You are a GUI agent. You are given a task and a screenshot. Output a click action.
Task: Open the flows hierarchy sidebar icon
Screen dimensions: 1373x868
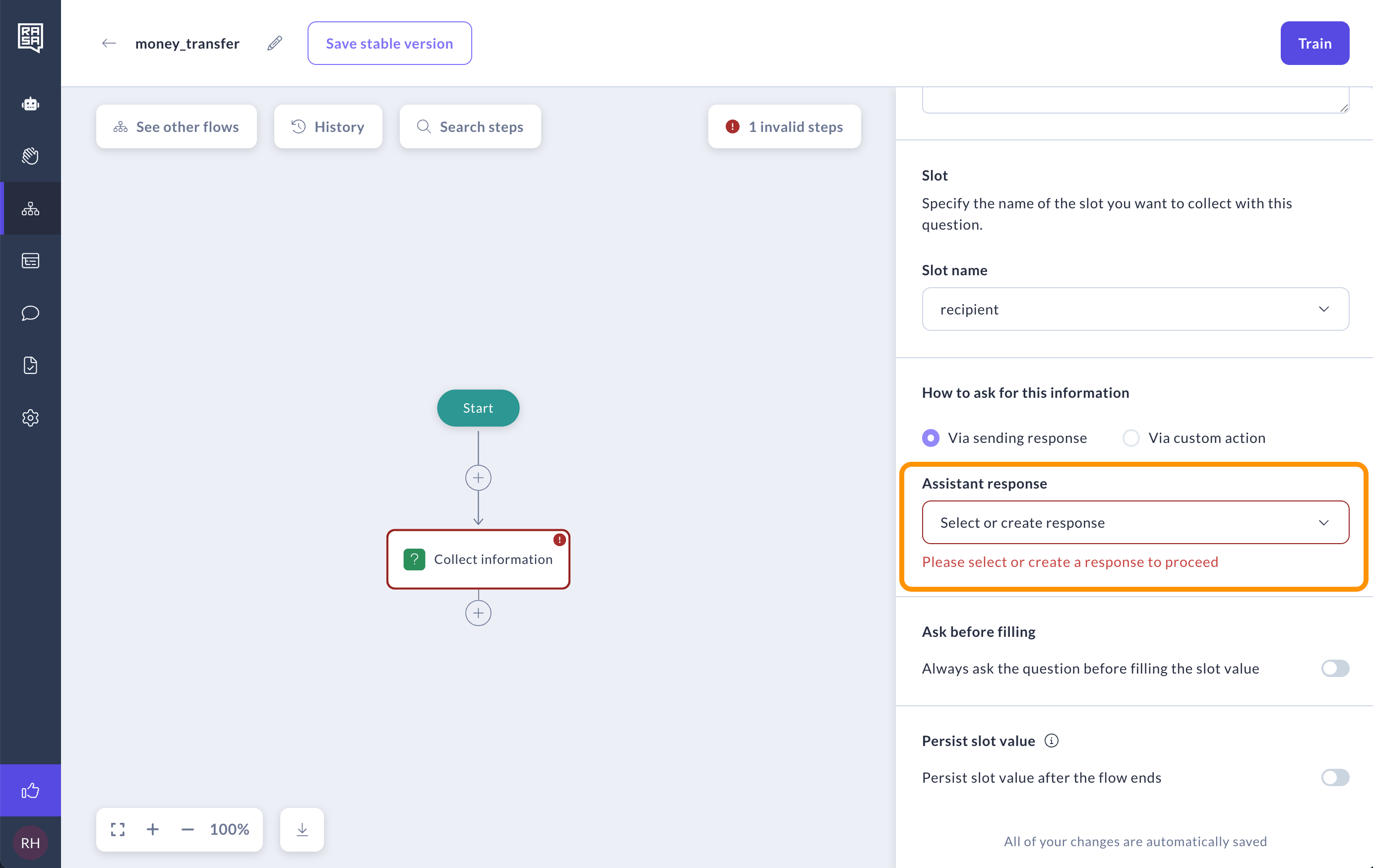tap(30, 209)
